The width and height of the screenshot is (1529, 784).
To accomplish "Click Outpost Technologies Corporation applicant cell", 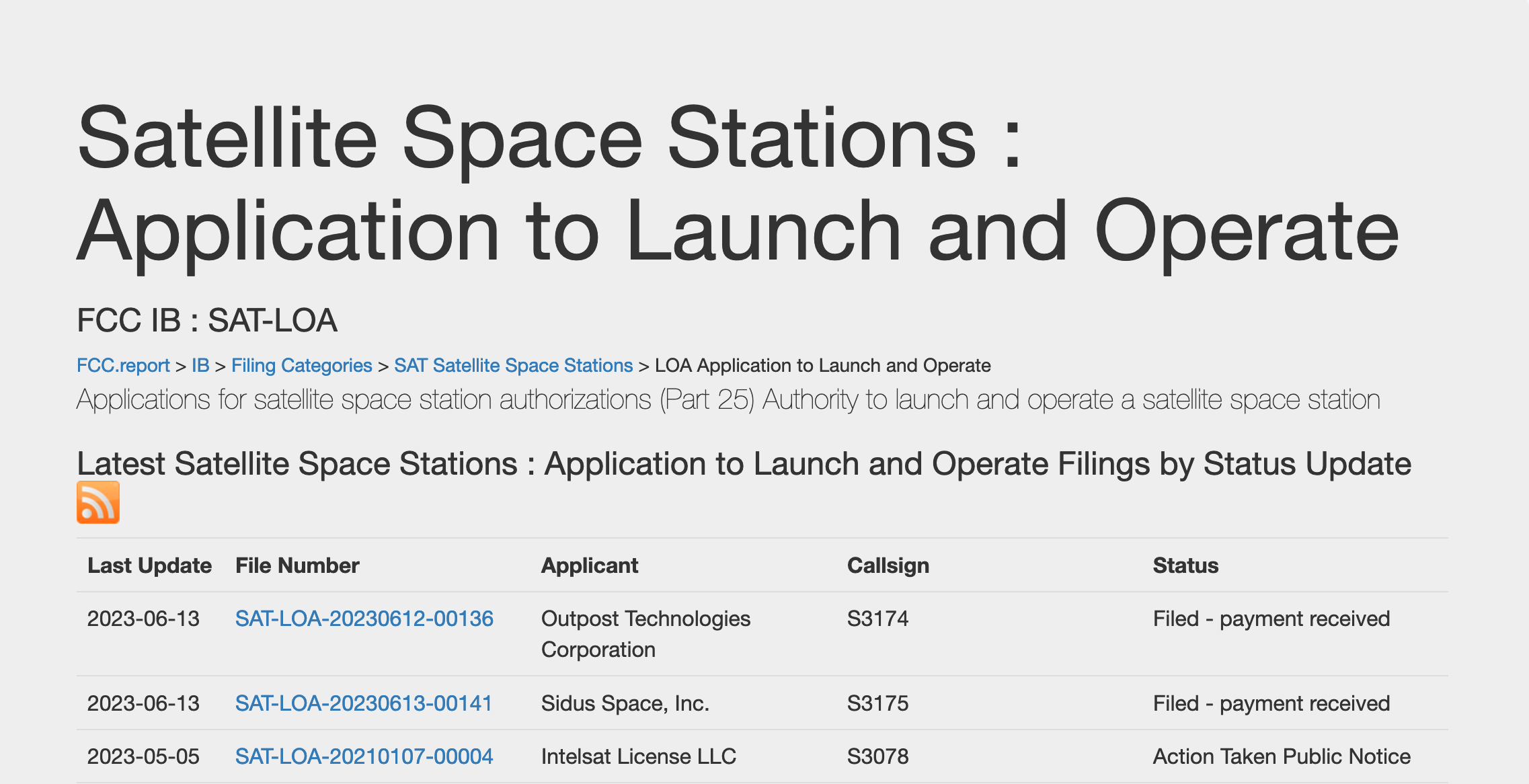I will (x=645, y=633).
